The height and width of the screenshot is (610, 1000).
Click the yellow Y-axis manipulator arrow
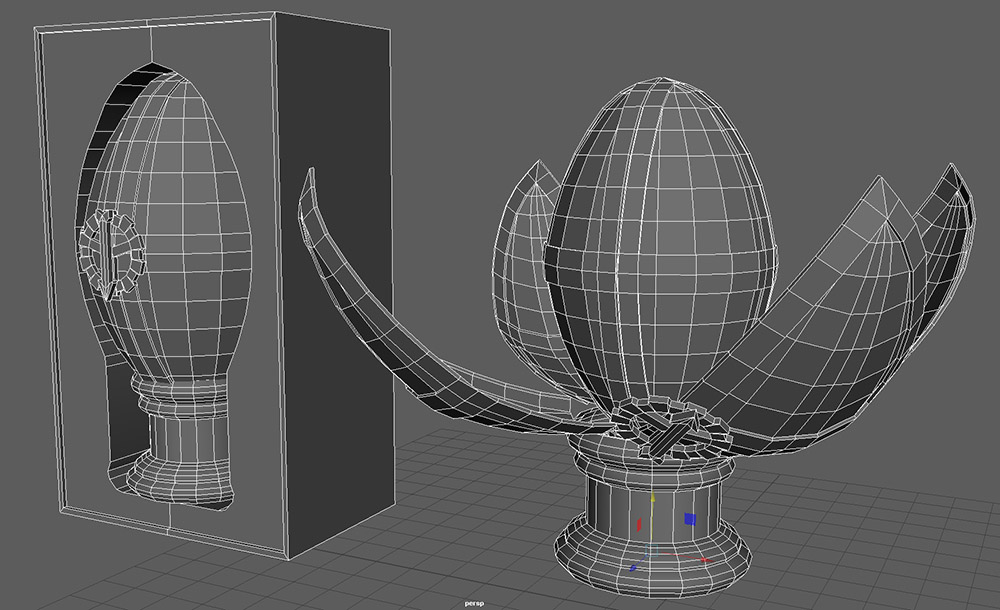652,496
